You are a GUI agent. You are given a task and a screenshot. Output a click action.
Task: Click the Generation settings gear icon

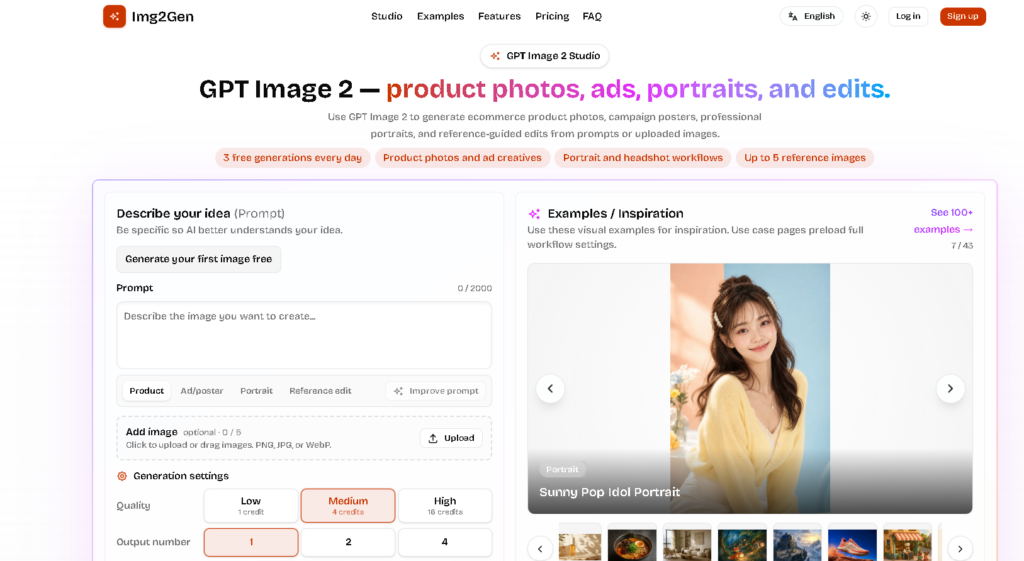pos(122,476)
